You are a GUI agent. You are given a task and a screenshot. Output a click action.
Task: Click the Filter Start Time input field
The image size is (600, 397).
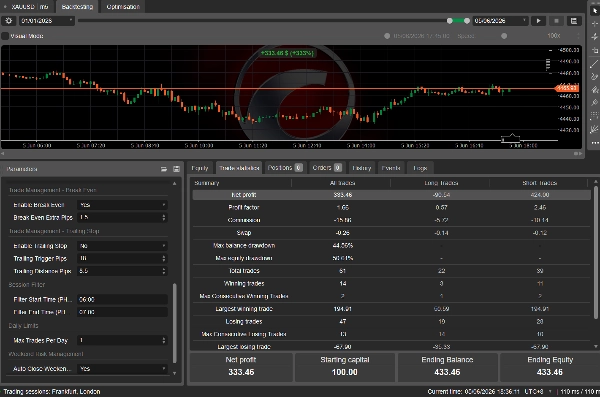click(122, 299)
